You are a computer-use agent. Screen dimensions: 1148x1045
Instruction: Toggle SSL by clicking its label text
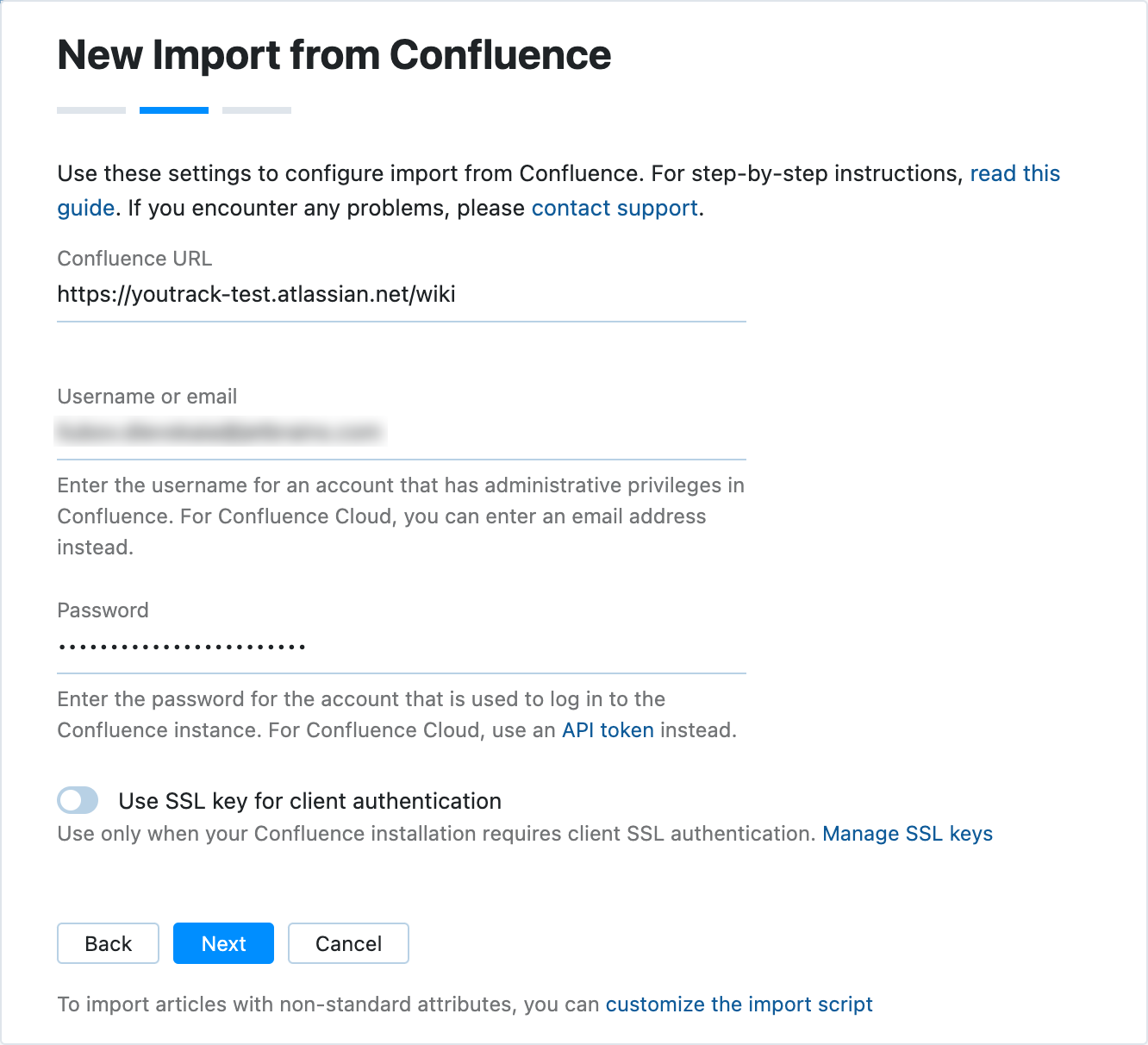[x=309, y=800]
